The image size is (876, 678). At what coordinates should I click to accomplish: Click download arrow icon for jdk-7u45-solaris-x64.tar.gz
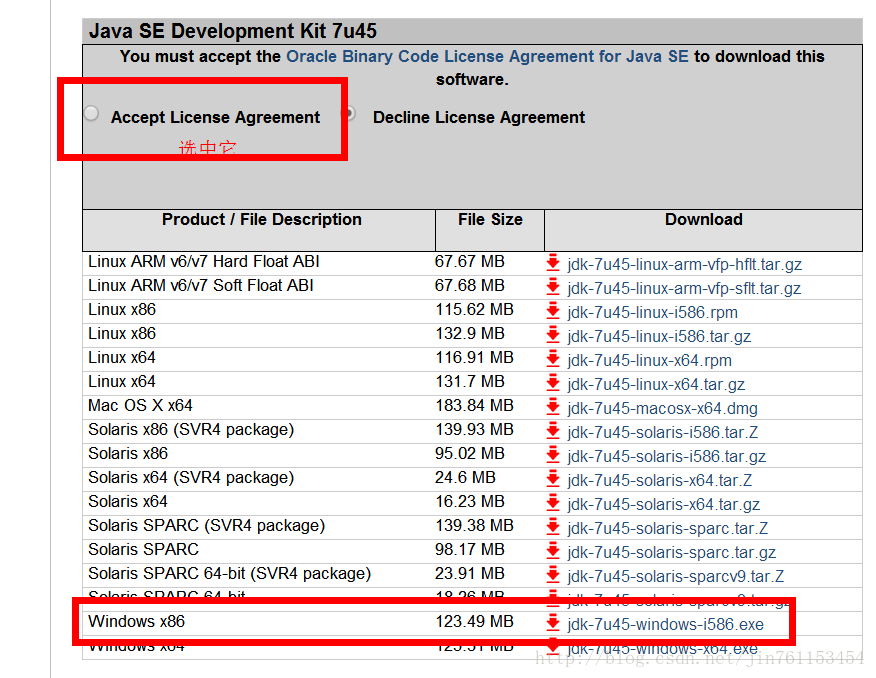pyautogui.click(x=553, y=503)
